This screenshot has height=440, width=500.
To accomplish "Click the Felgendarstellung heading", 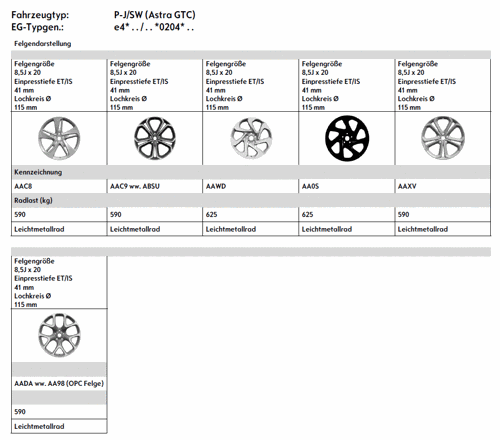I will pos(43,44).
